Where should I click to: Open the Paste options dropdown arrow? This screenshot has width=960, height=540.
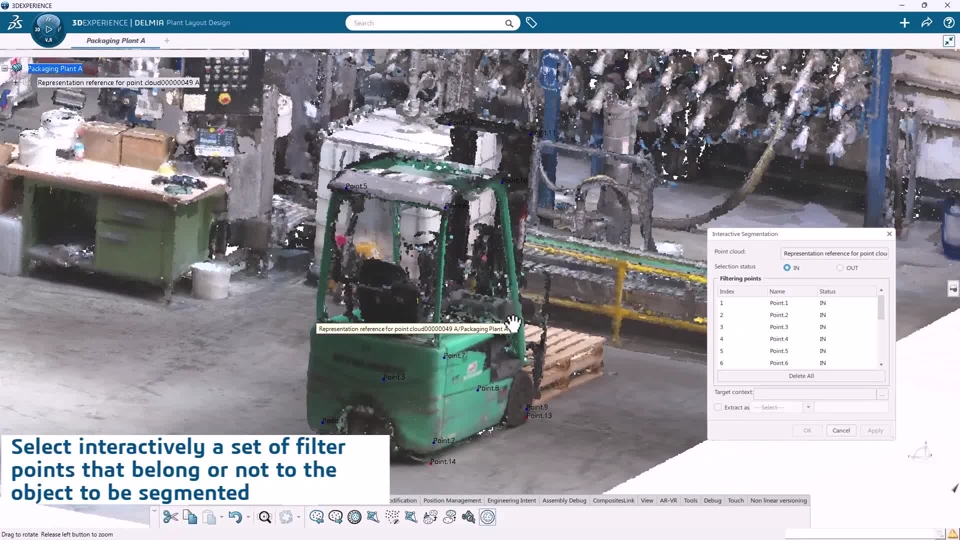[222, 518]
